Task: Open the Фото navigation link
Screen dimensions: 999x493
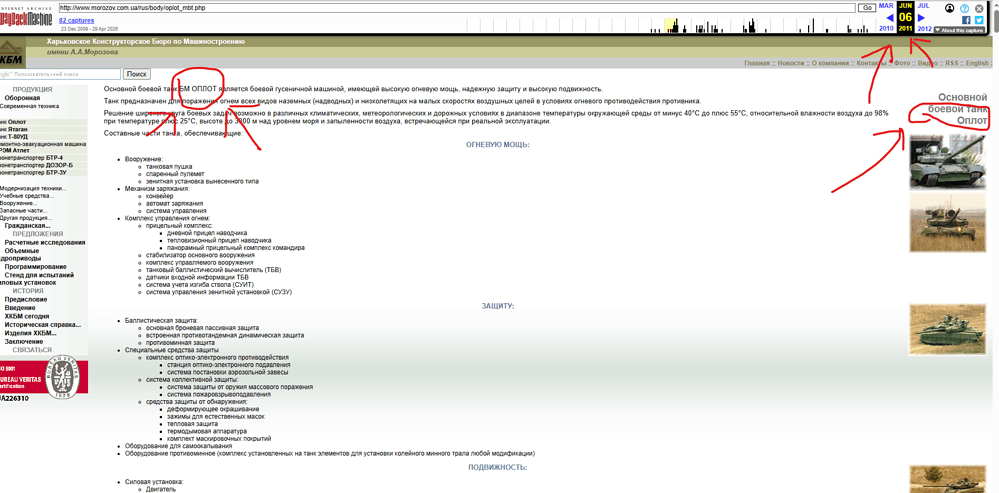Action: [902, 63]
